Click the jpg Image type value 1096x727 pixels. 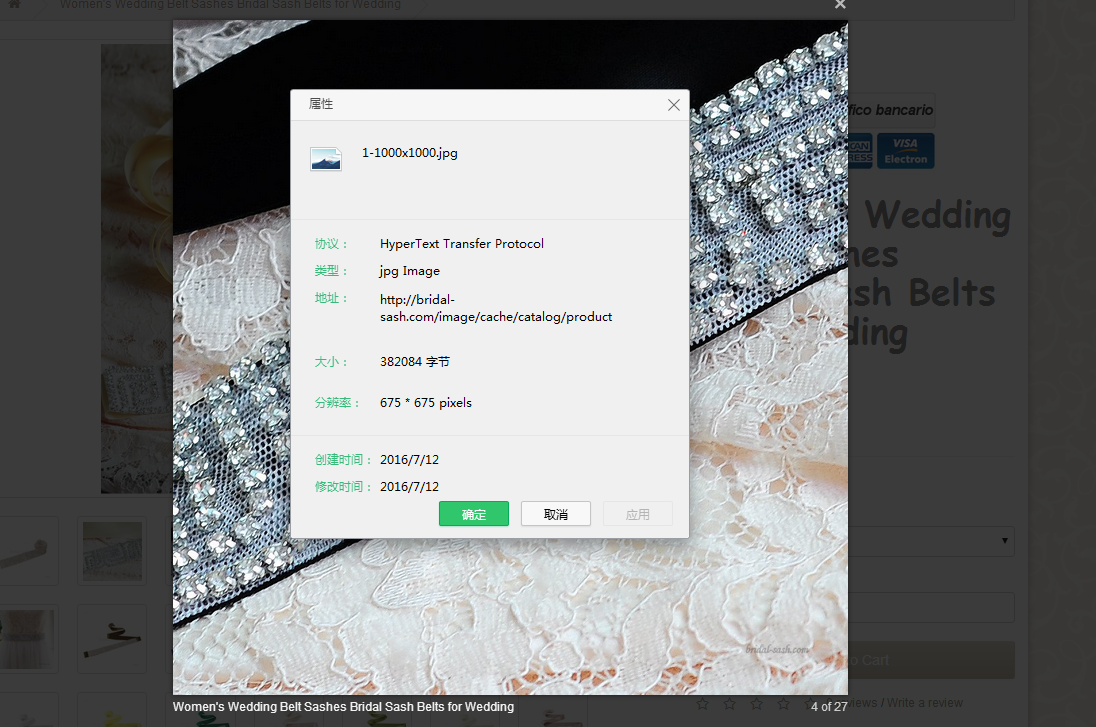tap(410, 271)
